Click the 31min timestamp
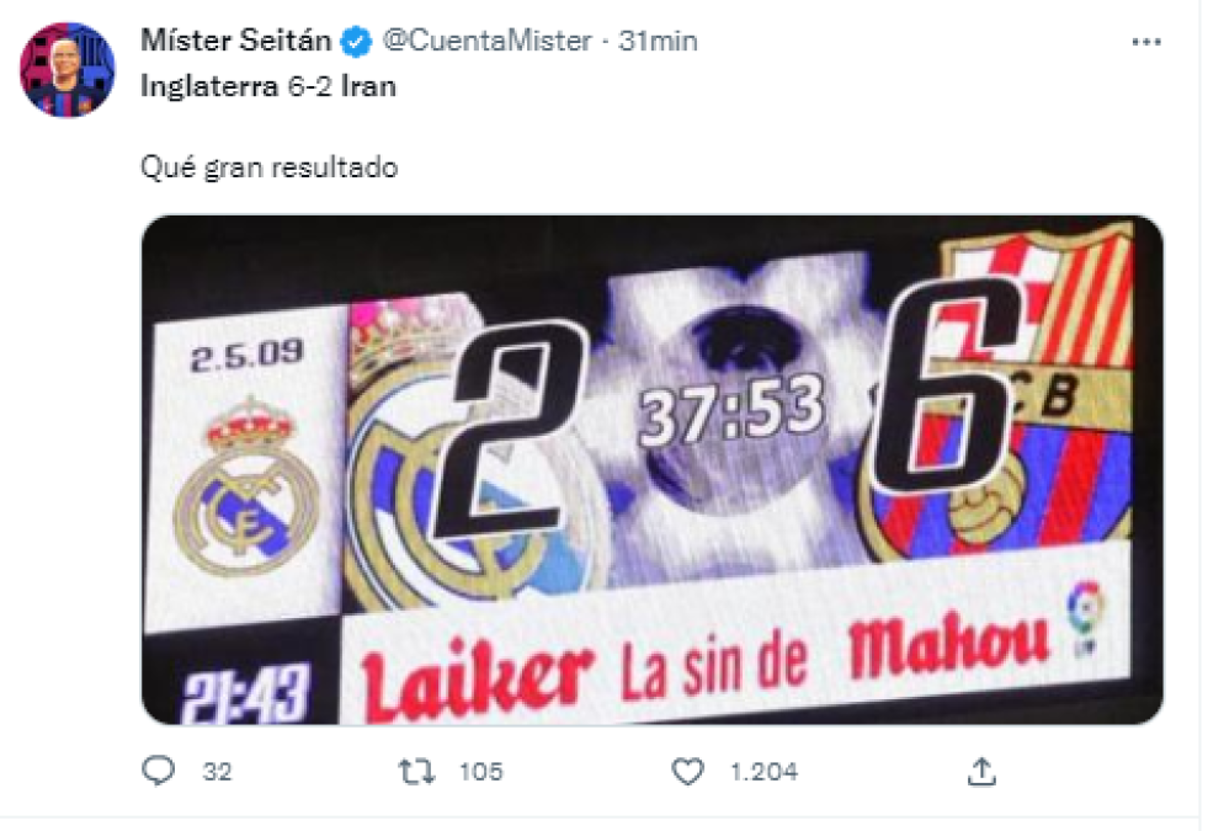This screenshot has width=1224, height=831. [x=658, y=41]
